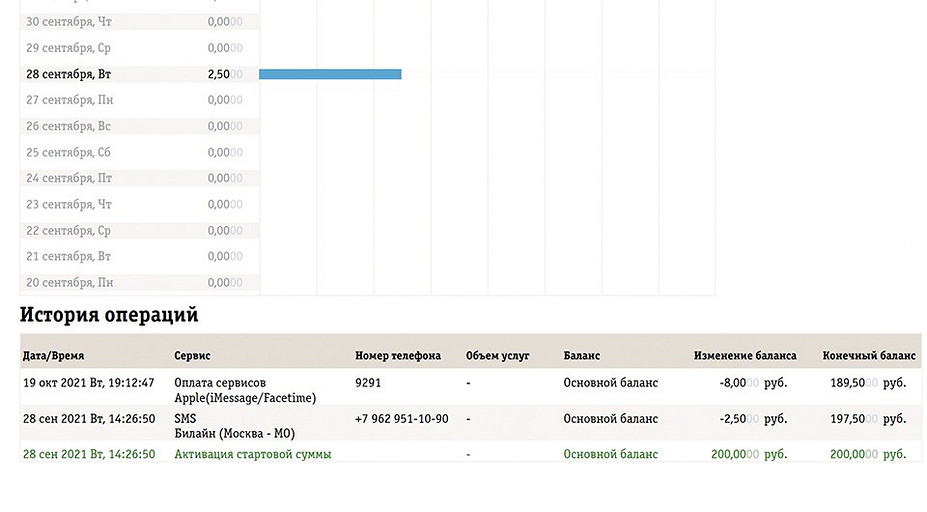Image resolution: width=927 pixels, height=512 pixels.
Task: Open the Оплата сервисов Apple operation entry
Action: coord(244,390)
